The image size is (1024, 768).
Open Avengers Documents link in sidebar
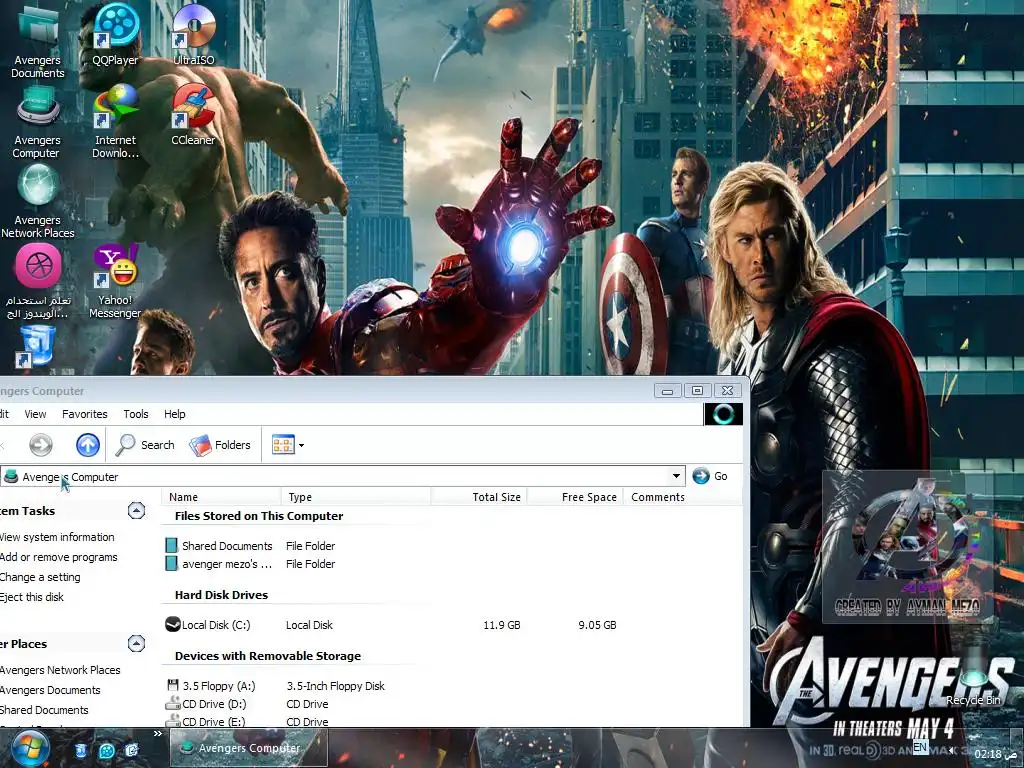pos(50,690)
